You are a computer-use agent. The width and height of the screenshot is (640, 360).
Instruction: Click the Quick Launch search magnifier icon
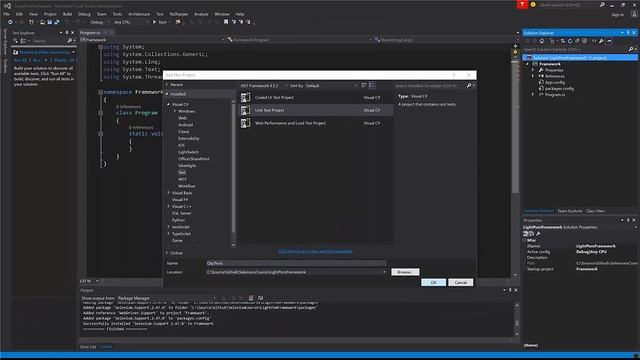tap(602, 5)
